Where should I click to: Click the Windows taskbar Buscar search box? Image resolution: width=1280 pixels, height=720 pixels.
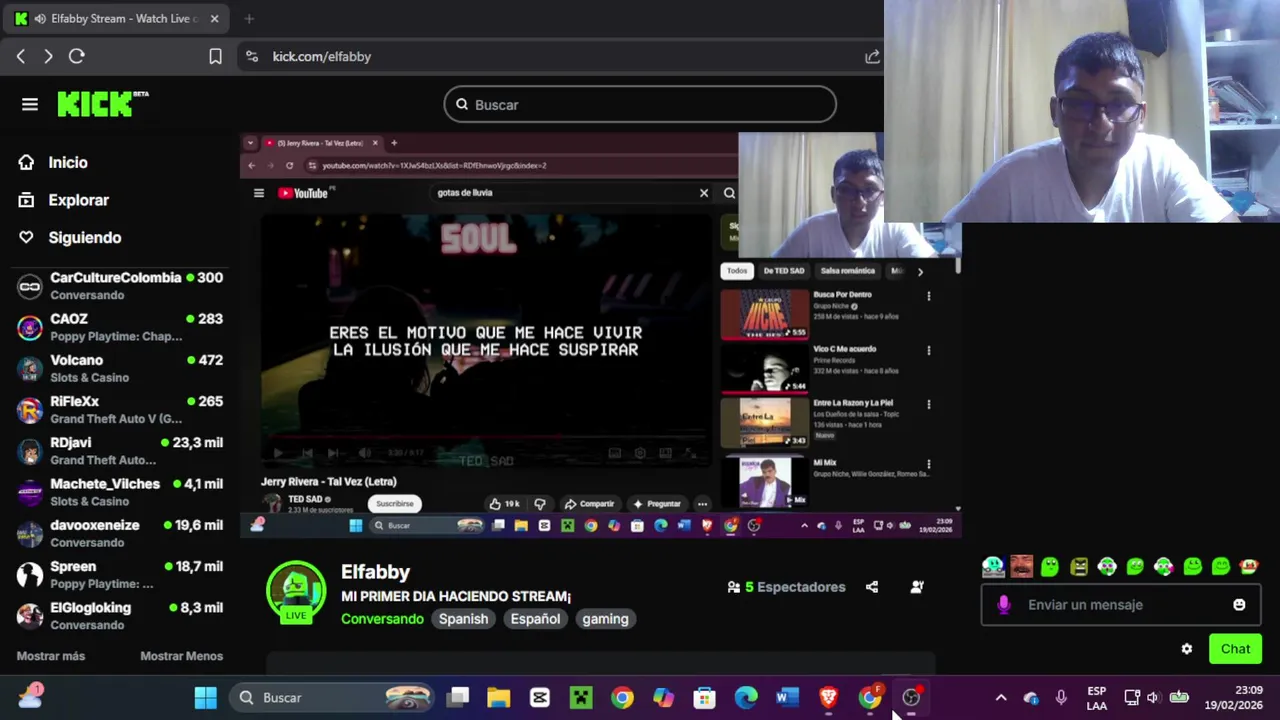point(334,697)
